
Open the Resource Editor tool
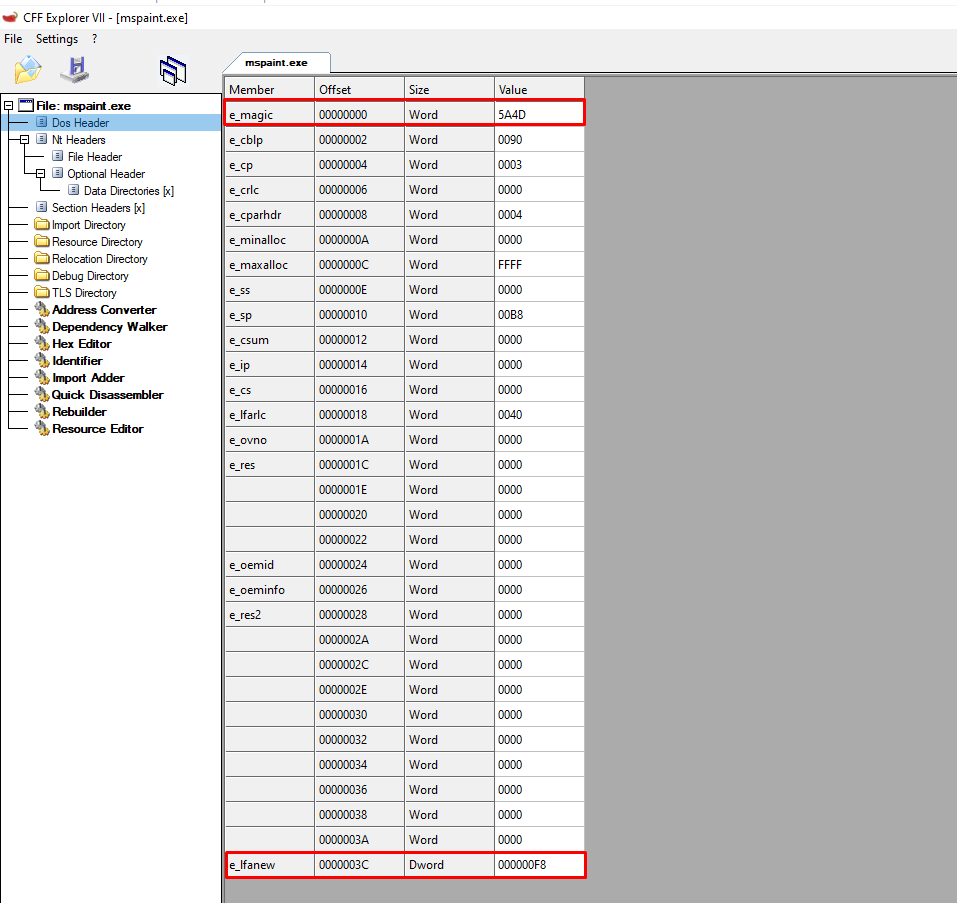pyautogui.click(x=98, y=430)
